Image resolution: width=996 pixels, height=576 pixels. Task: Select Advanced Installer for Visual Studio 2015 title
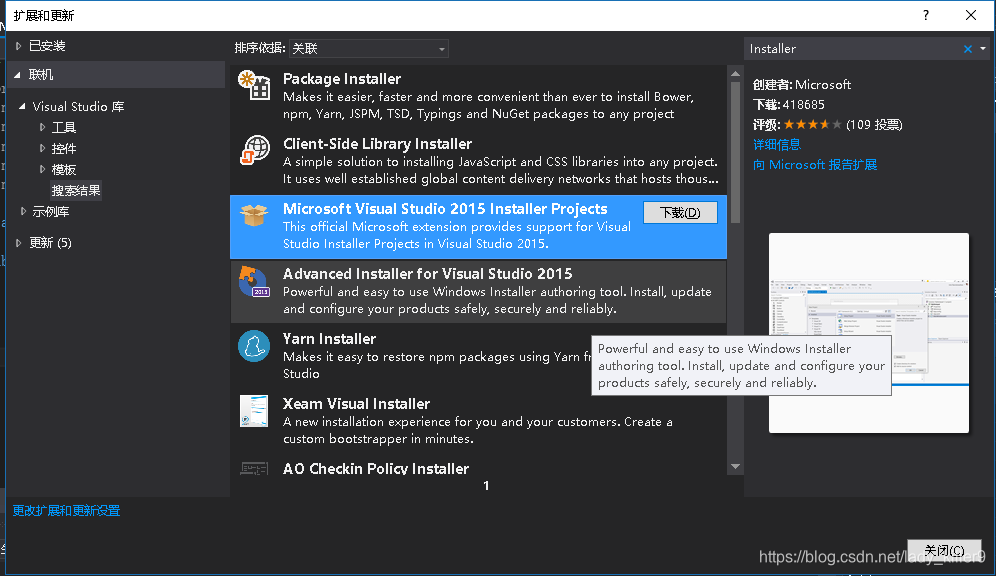427,274
